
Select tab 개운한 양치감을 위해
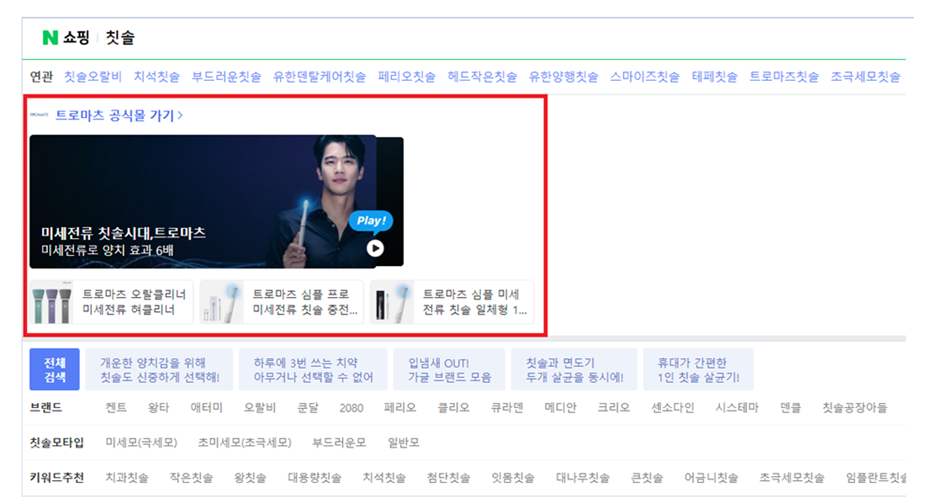pos(159,370)
